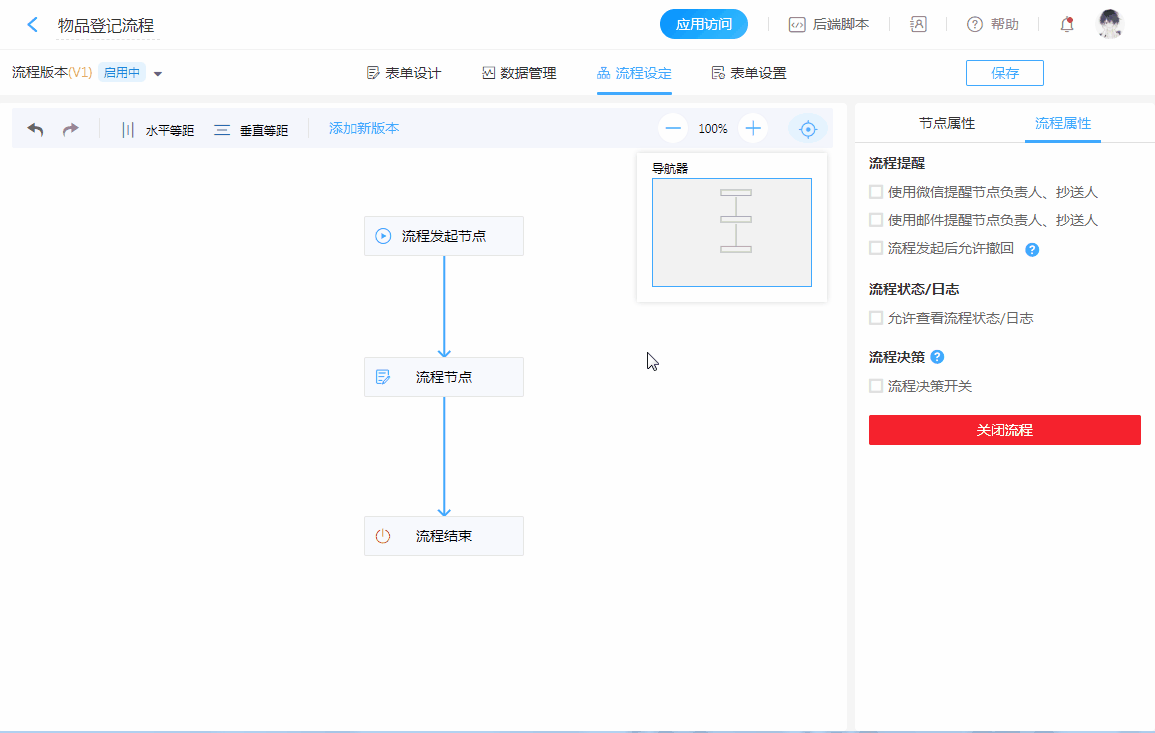Viewport: 1155px width, 733px height.
Task: Zoom out the canvas with minus icon
Action: [673, 128]
